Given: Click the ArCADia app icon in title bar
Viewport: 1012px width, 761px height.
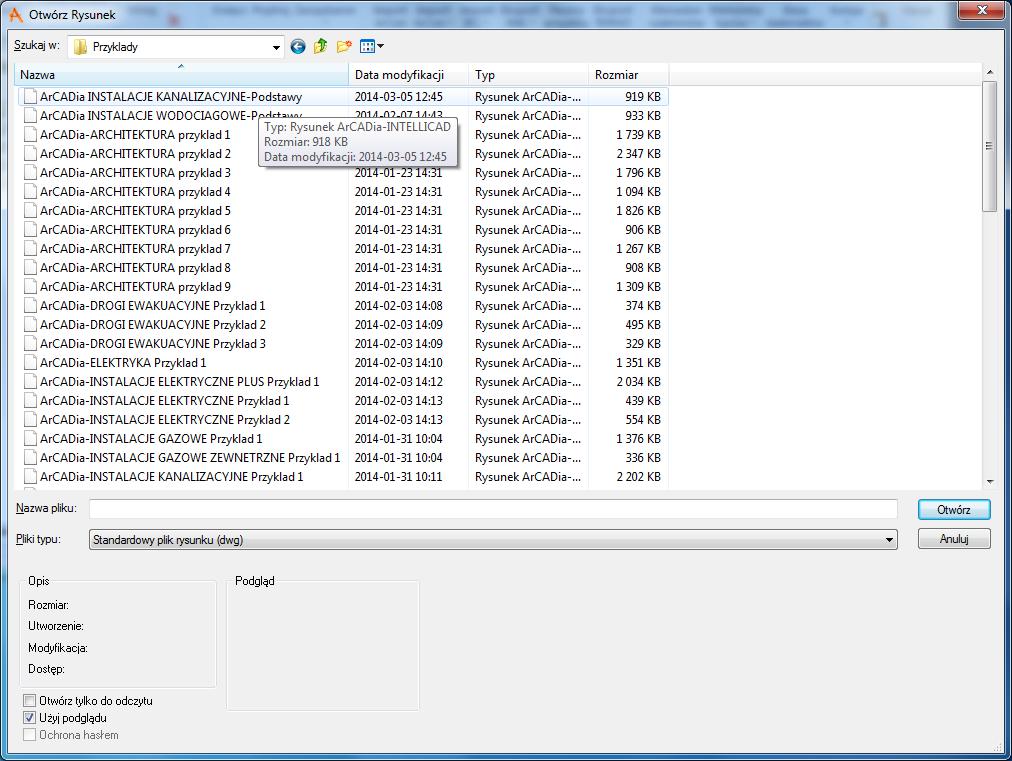Looking at the screenshot, I should point(15,14).
